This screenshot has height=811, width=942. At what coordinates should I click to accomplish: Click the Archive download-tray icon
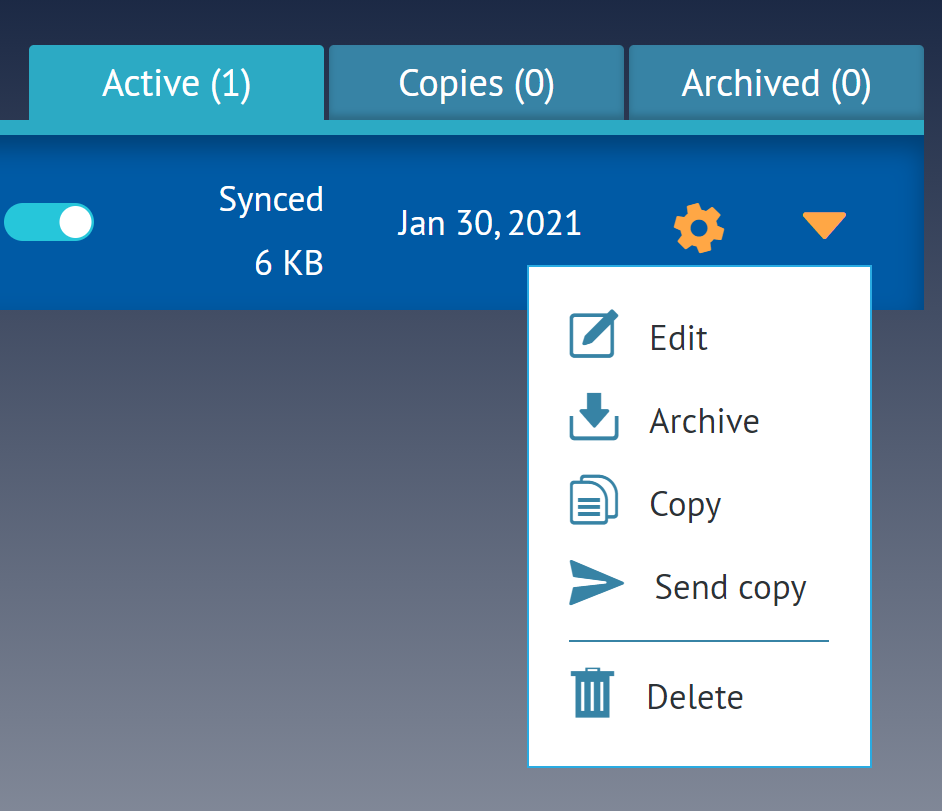click(x=594, y=416)
